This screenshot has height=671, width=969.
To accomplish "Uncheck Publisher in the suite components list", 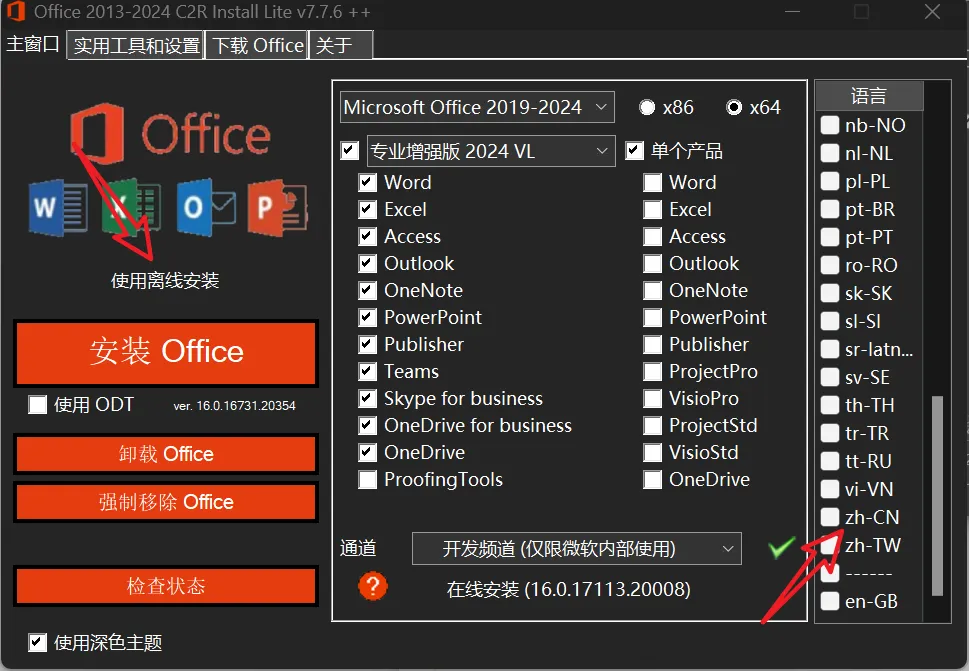I will pyautogui.click(x=368, y=344).
